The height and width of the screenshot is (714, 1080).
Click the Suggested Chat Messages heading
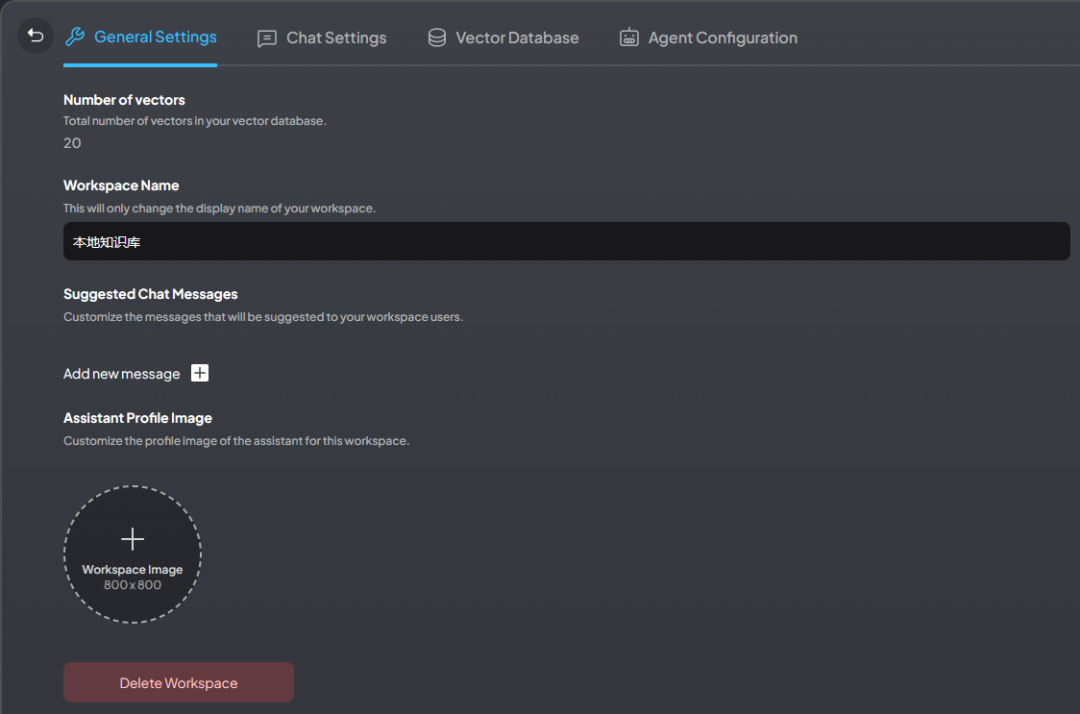pos(150,294)
